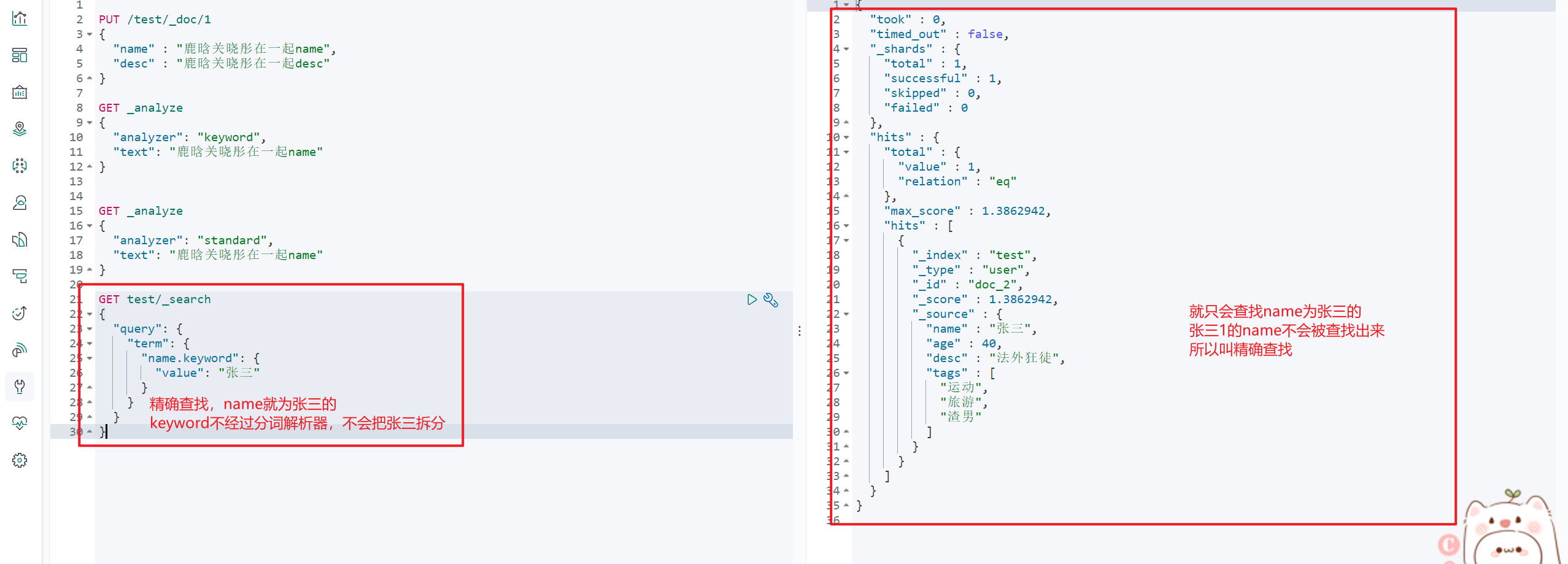Click the "渣男" tag in response
This screenshot has width=1568, height=564.
coord(961,417)
